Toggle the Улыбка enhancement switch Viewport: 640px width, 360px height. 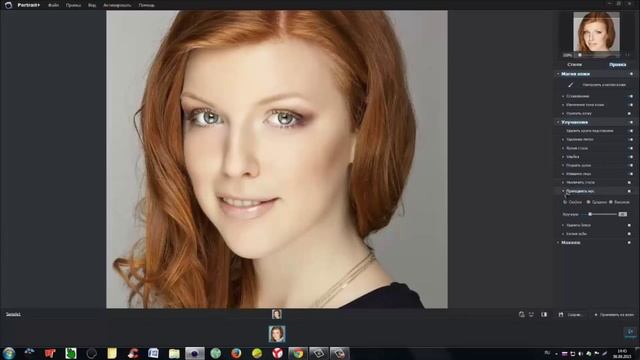(x=630, y=157)
